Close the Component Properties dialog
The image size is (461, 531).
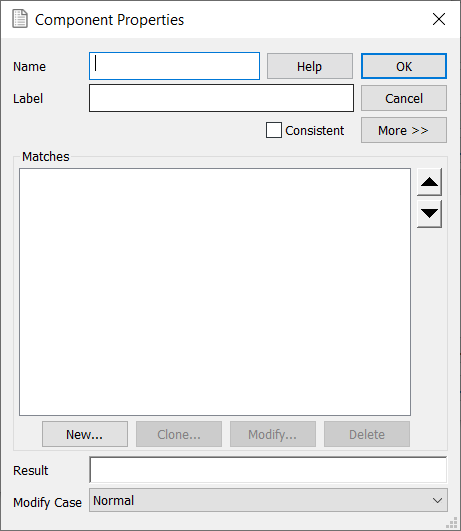point(439,19)
